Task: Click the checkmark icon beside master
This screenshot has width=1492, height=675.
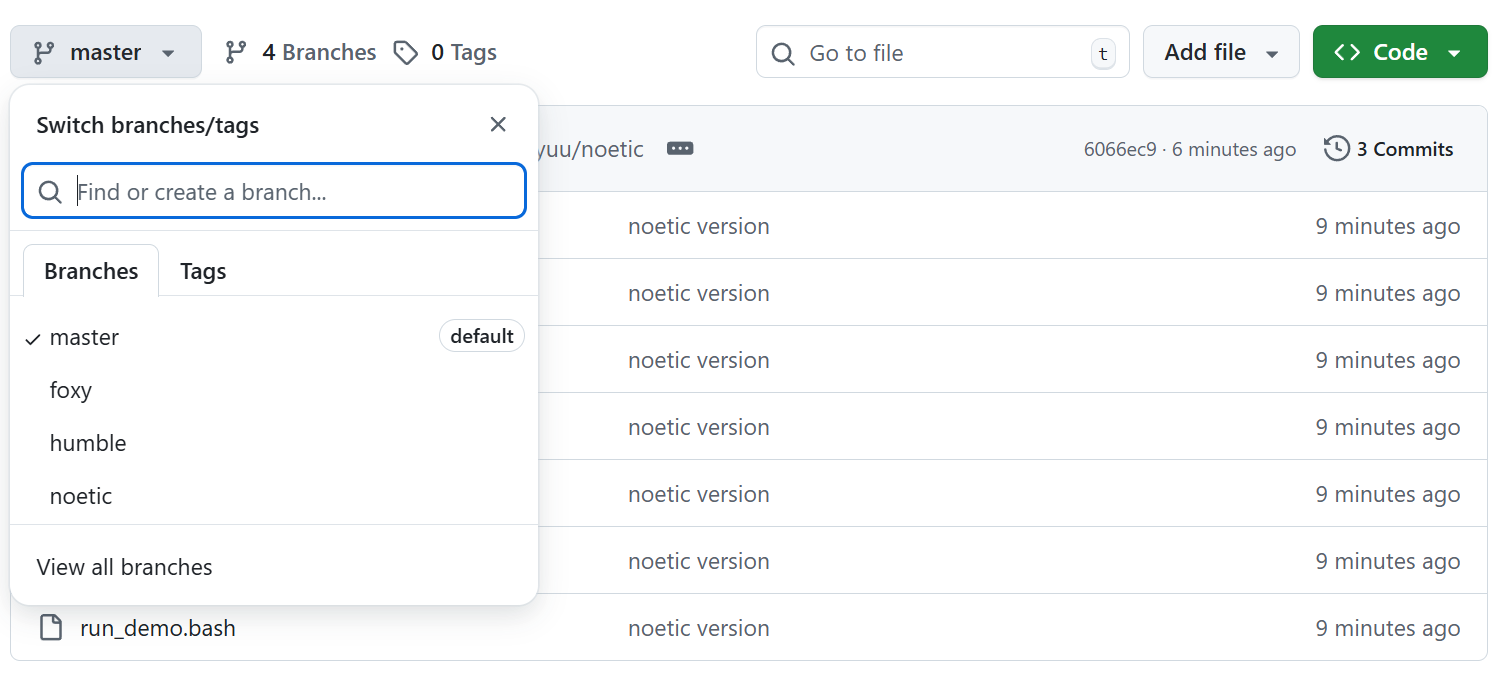Action: pyautogui.click(x=33, y=338)
